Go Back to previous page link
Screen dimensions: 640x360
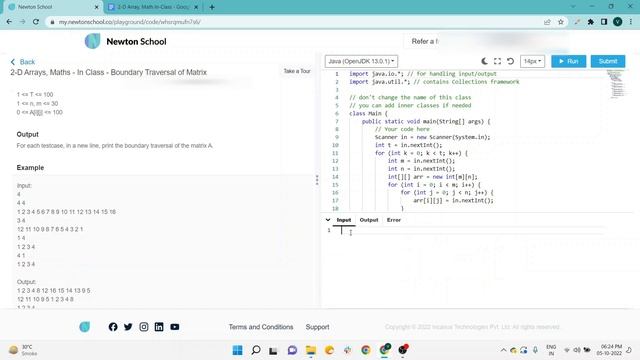[23, 62]
